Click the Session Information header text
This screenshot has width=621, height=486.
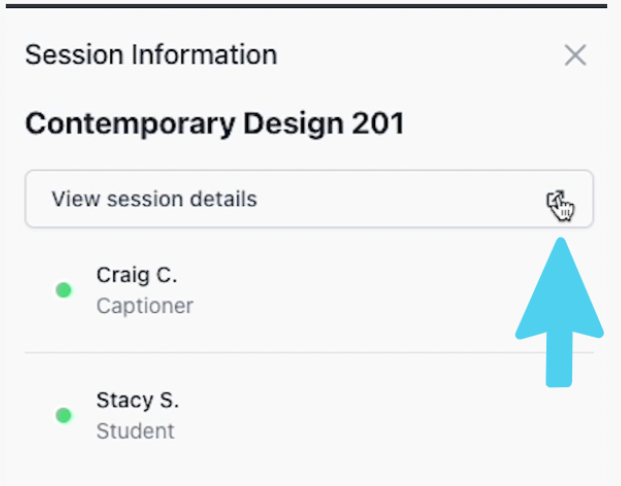click(151, 55)
